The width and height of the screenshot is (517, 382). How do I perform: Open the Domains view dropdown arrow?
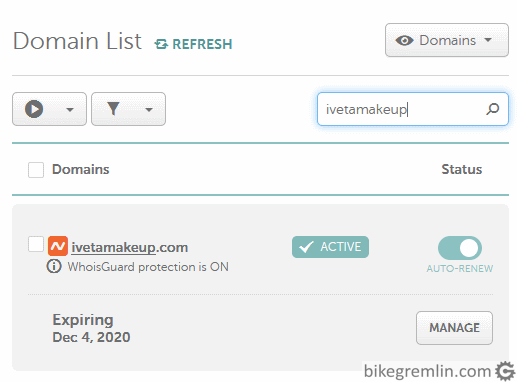pos(488,40)
